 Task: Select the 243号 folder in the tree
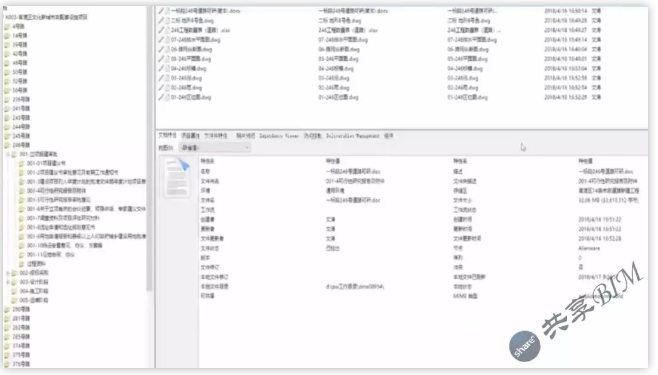click(x=21, y=118)
